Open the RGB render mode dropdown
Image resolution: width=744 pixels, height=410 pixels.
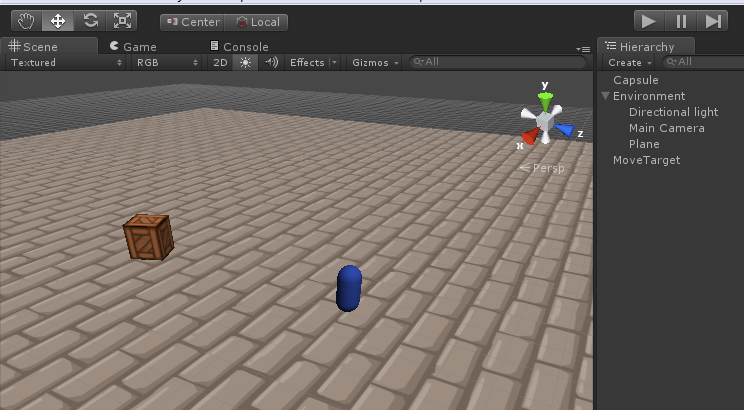[x=167, y=63]
